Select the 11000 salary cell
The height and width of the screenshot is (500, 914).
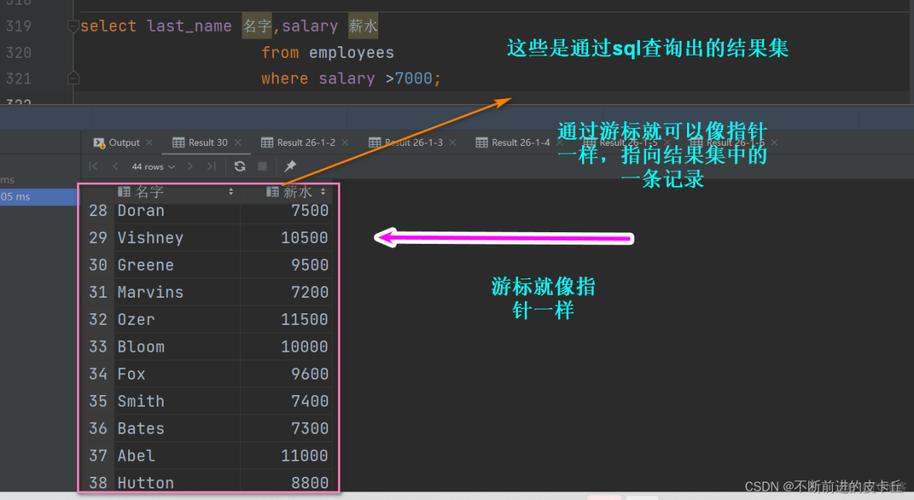(x=287, y=456)
